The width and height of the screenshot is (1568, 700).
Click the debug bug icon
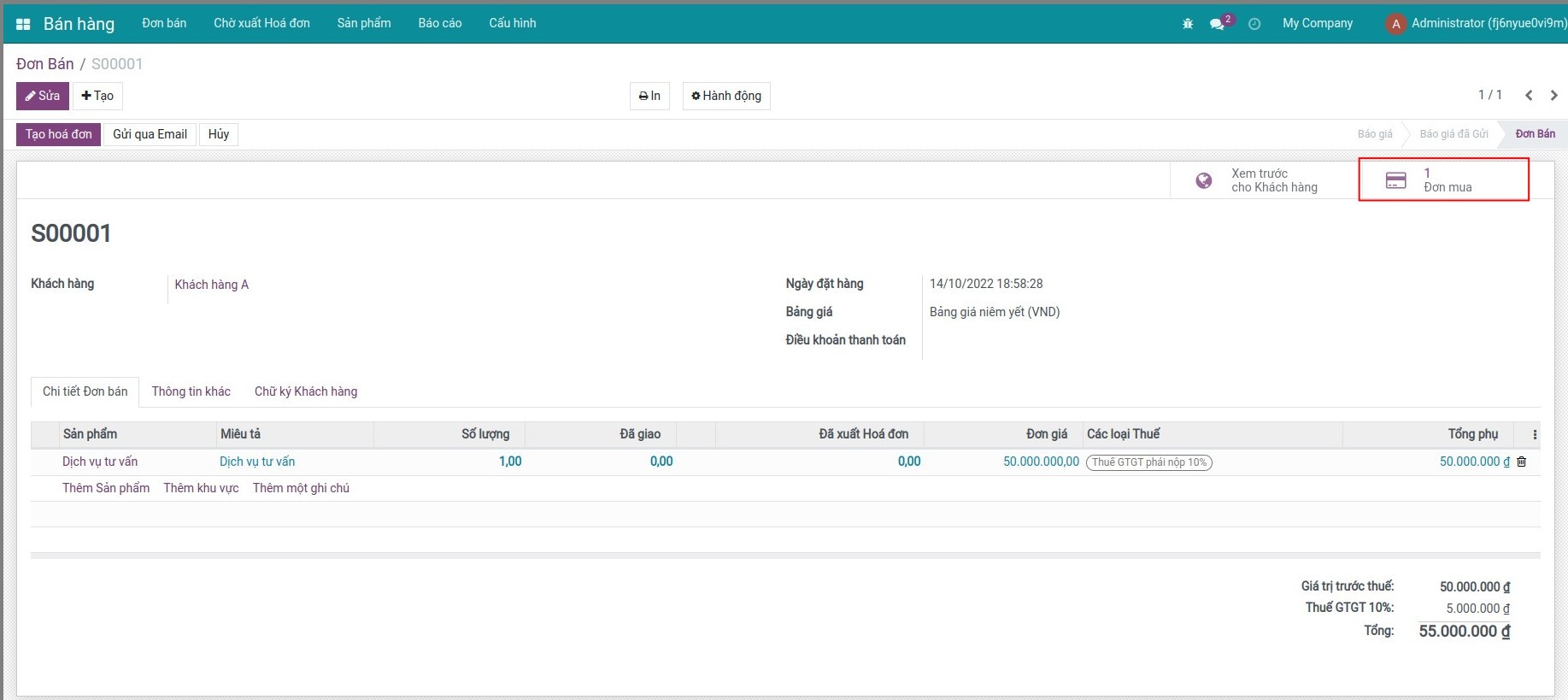(1188, 24)
